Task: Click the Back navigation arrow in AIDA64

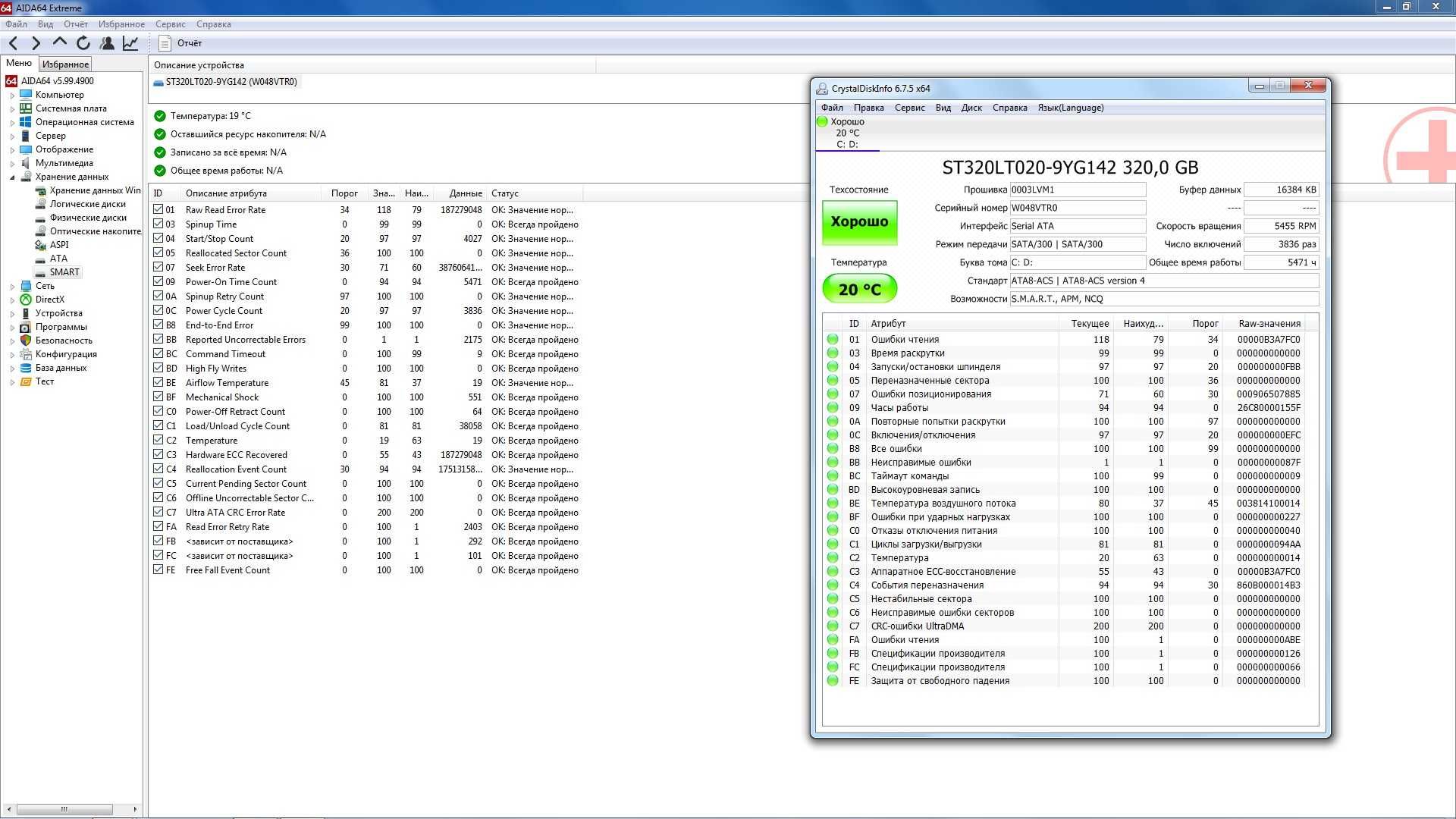Action: pos(13,43)
